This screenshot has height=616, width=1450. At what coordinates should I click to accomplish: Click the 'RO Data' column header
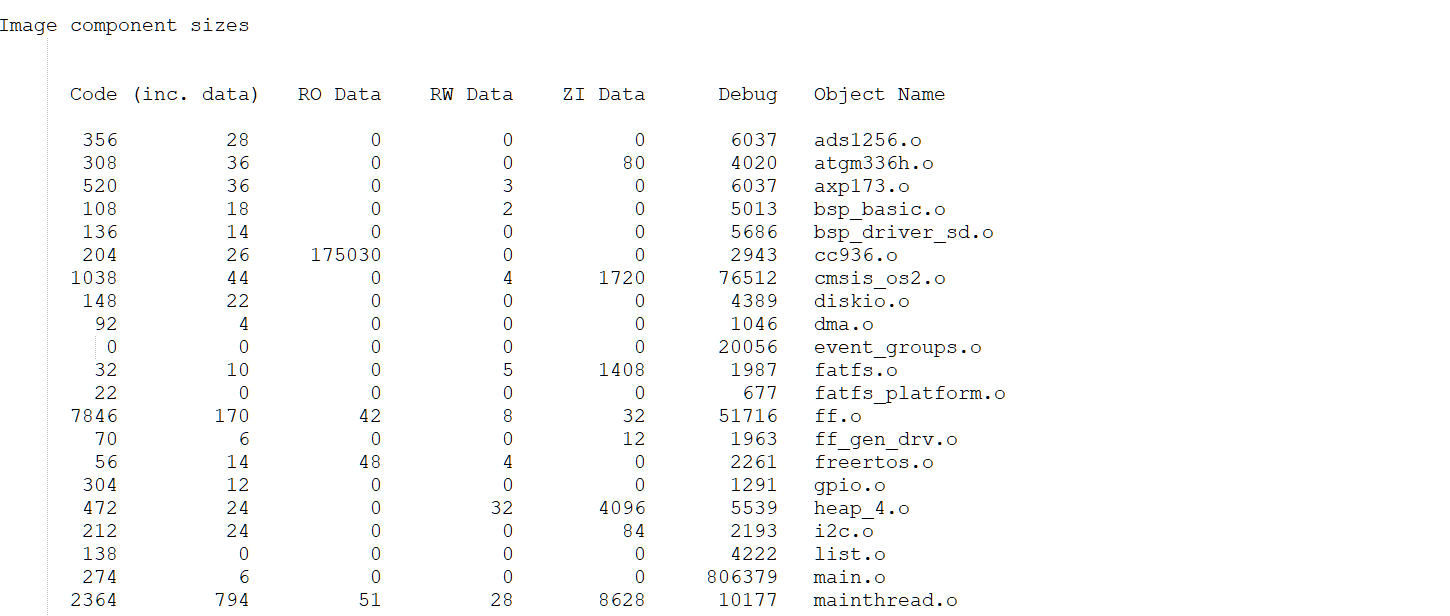point(339,94)
